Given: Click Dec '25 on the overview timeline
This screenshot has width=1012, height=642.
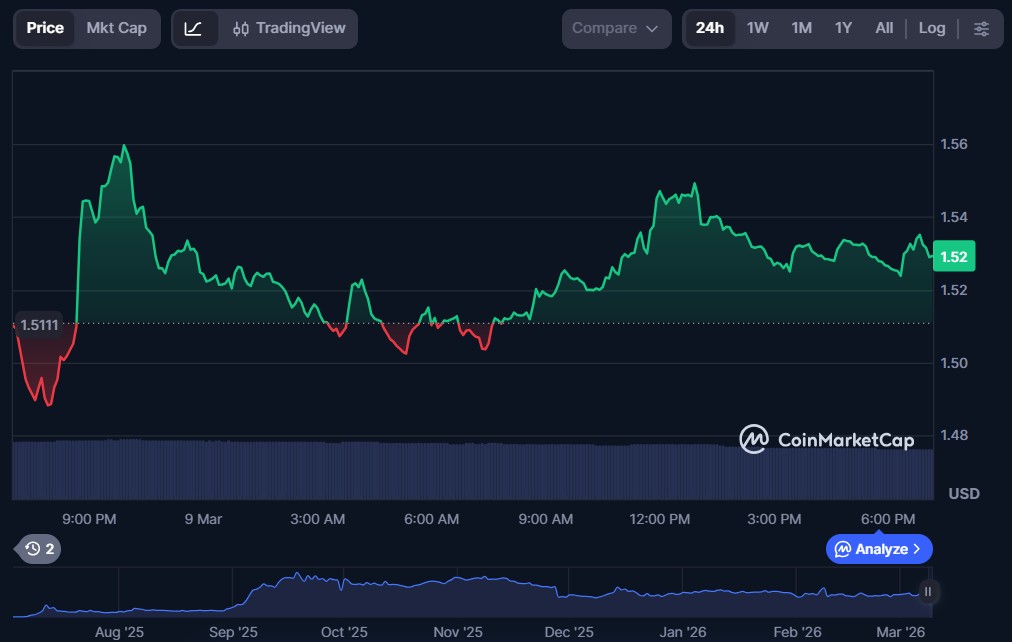Looking at the screenshot, I should point(570,632).
